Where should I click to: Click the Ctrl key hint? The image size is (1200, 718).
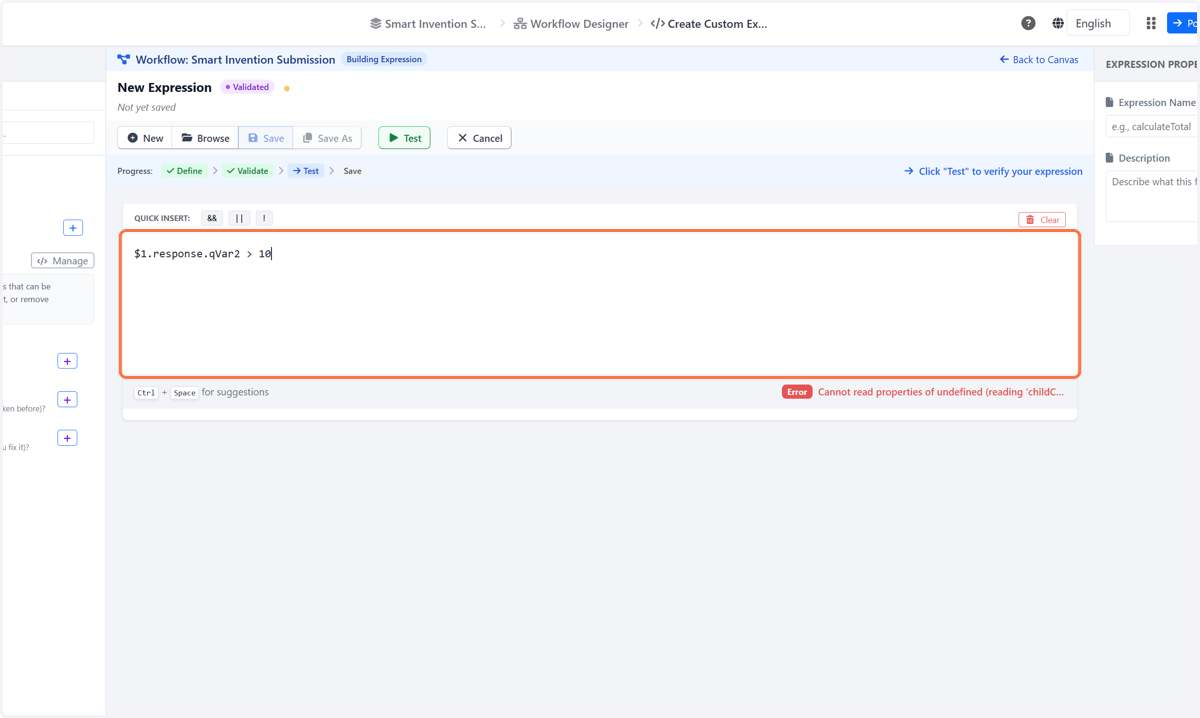pyautogui.click(x=146, y=393)
